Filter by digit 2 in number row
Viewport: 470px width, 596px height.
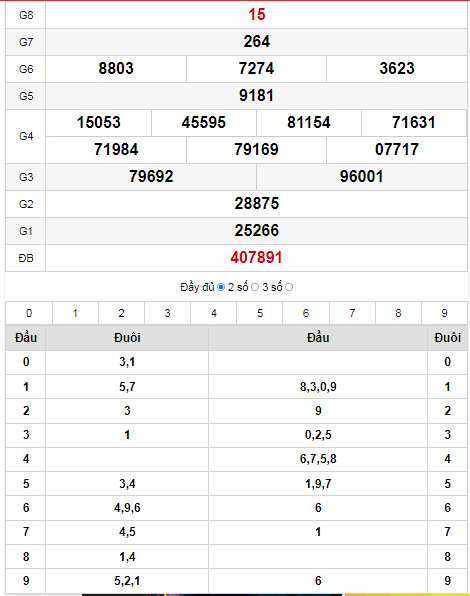click(x=121, y=313)
